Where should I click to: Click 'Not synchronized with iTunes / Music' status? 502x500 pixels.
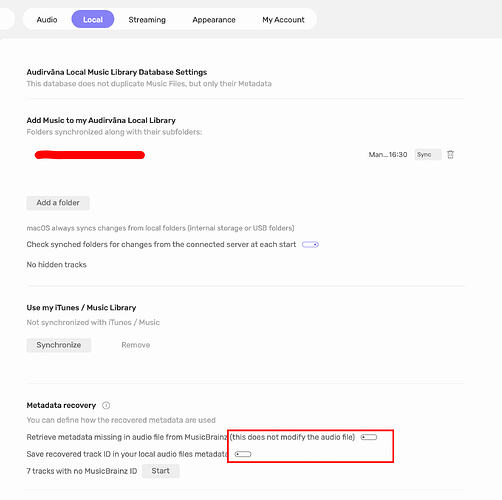pyautogui.click(x=93, y=322)
